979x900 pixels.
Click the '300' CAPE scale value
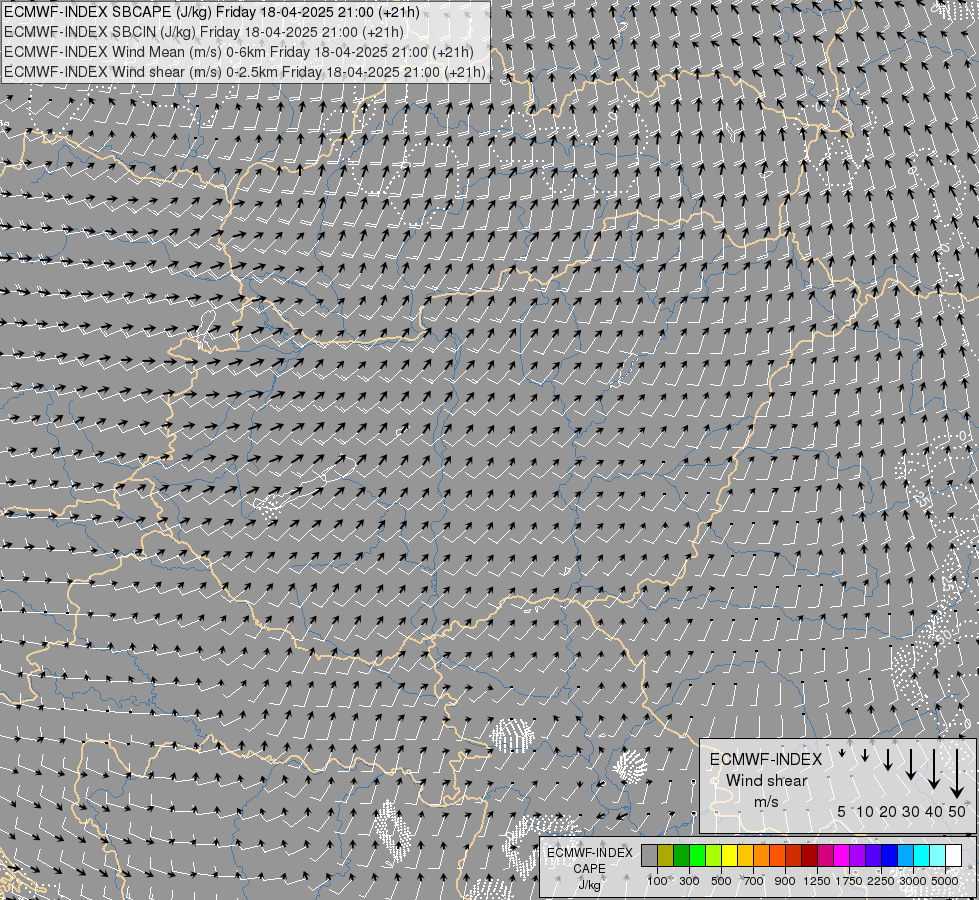click(689, 881)
